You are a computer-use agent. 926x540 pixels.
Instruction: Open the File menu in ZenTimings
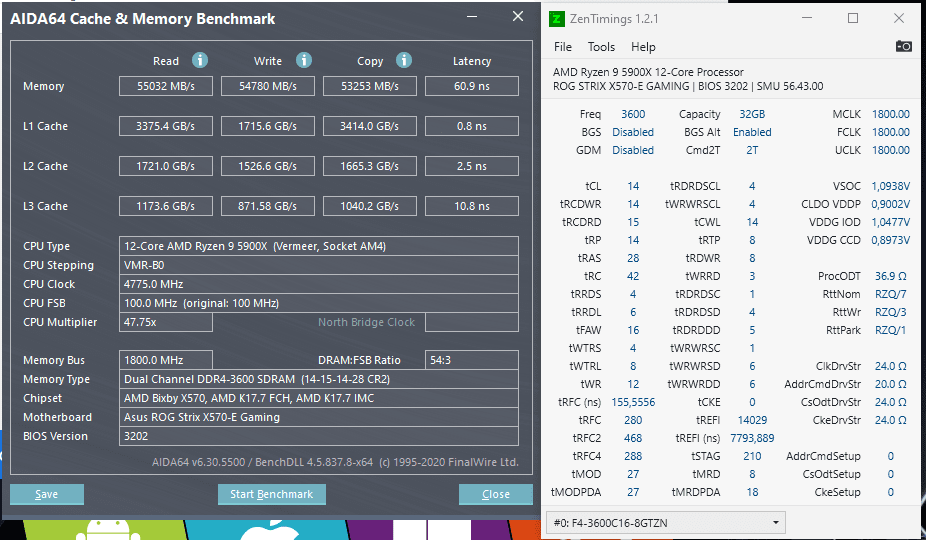tap(563, 47)
